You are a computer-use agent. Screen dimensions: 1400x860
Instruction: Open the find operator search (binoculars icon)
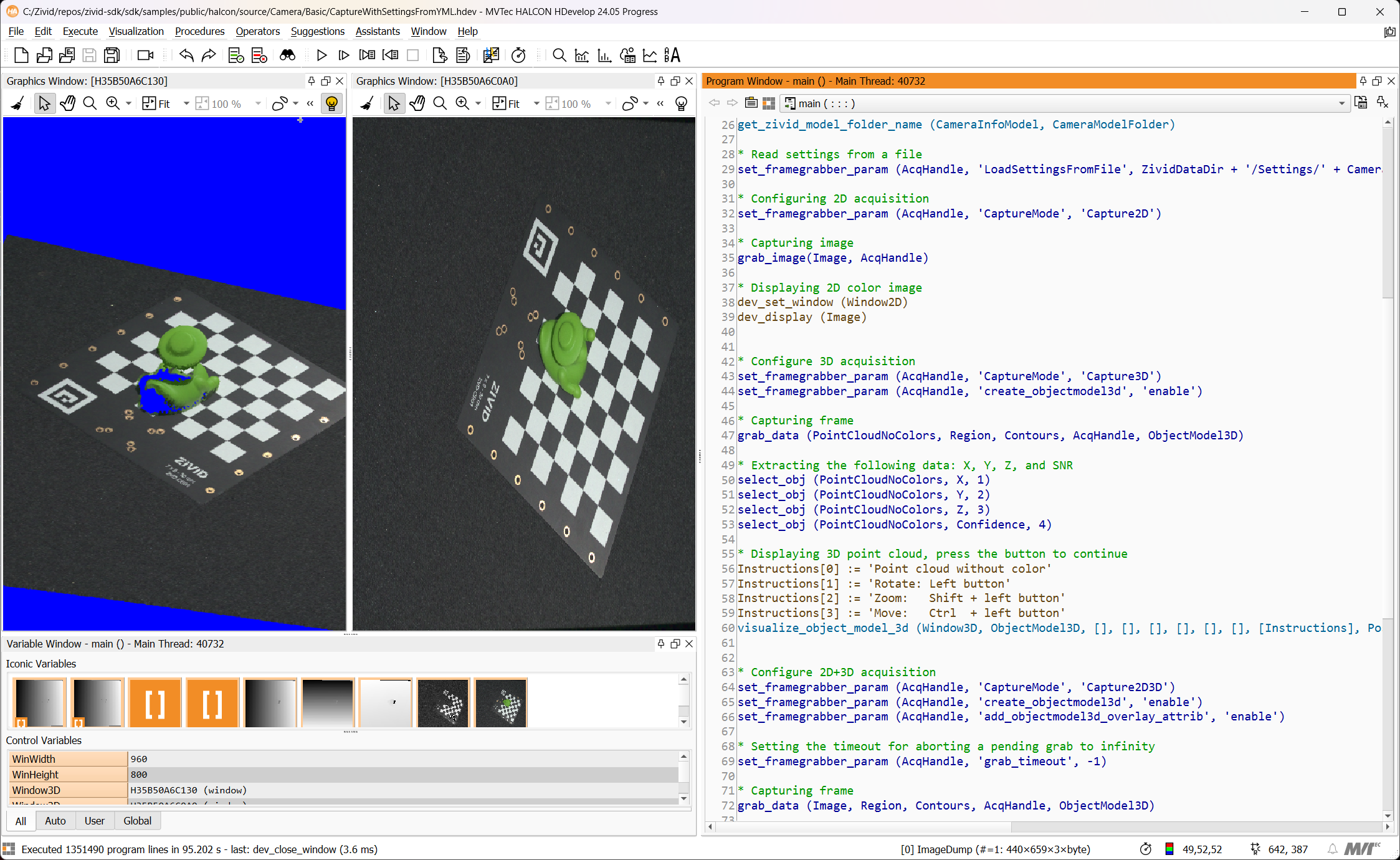point(287,55)
